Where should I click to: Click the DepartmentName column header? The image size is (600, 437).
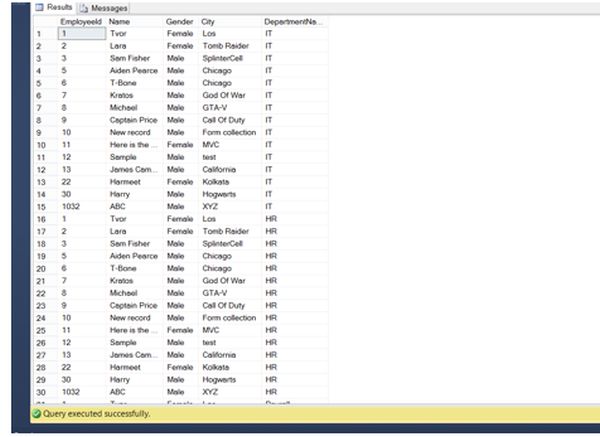[x=293, y=22]
